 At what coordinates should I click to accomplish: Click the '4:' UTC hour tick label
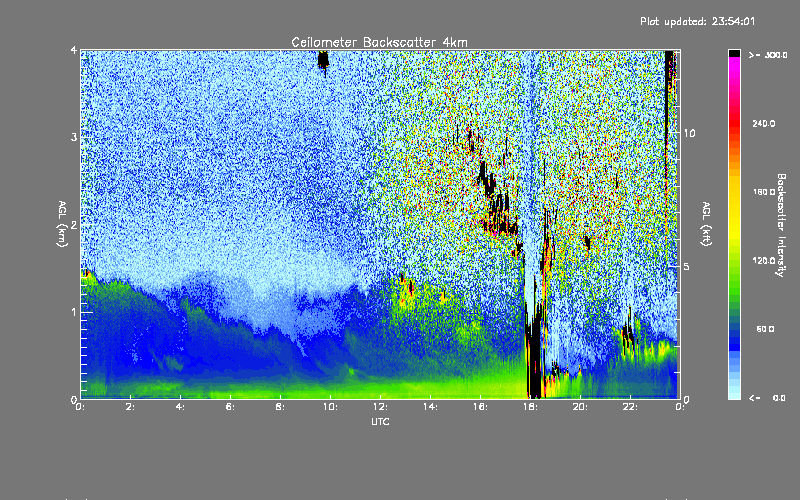click(181, 407)
